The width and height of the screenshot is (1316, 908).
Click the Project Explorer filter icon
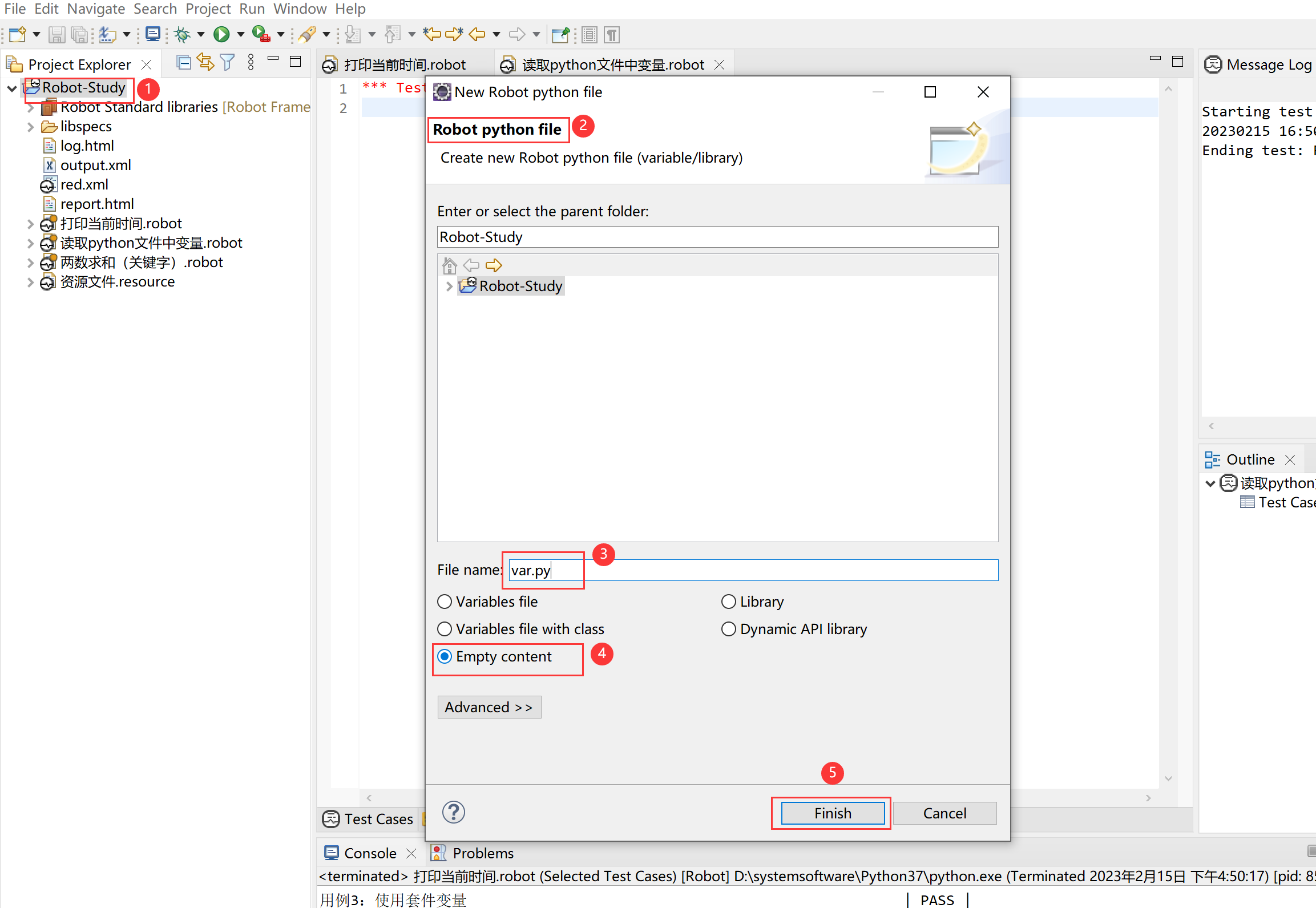point(227,63)
